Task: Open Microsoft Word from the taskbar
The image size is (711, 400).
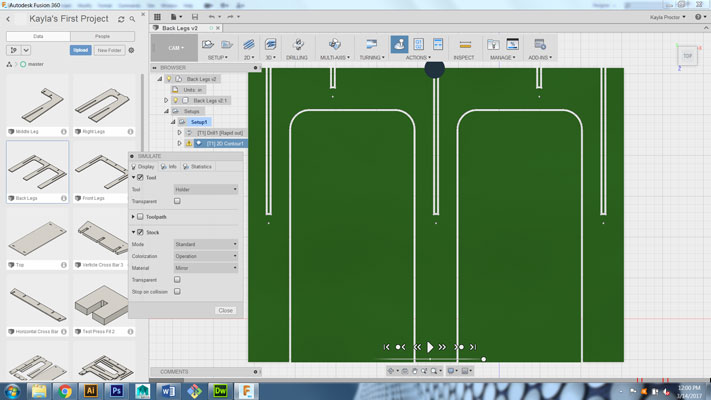Action: [168, 391]
